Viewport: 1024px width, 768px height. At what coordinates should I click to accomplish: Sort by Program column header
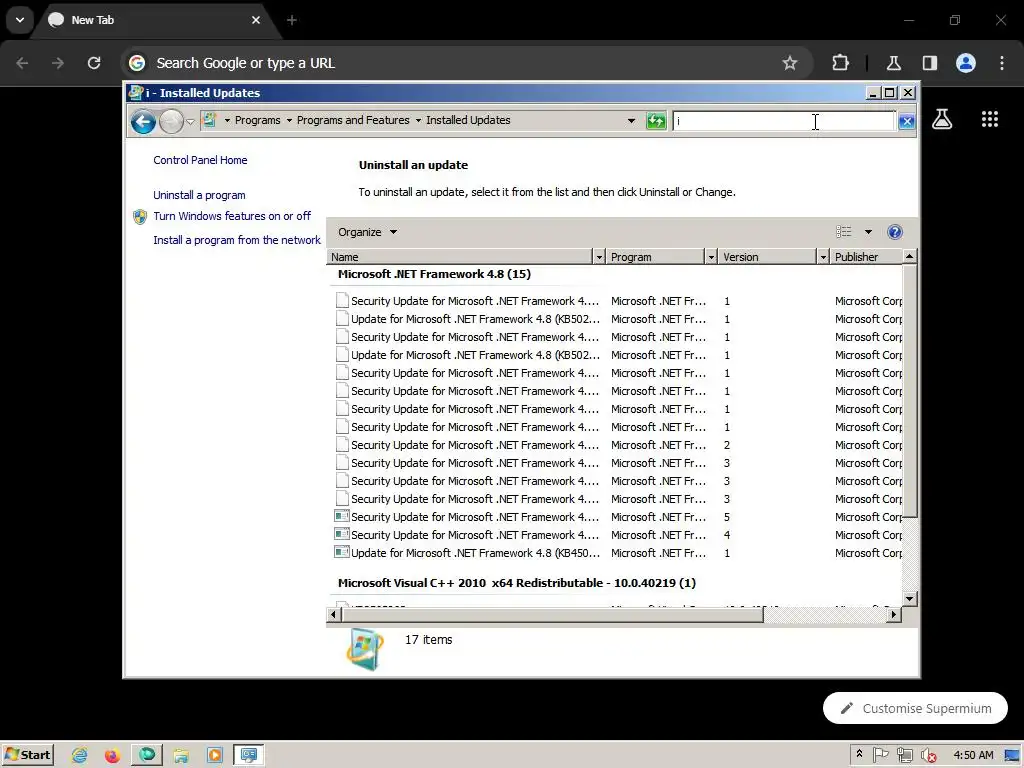656,257
